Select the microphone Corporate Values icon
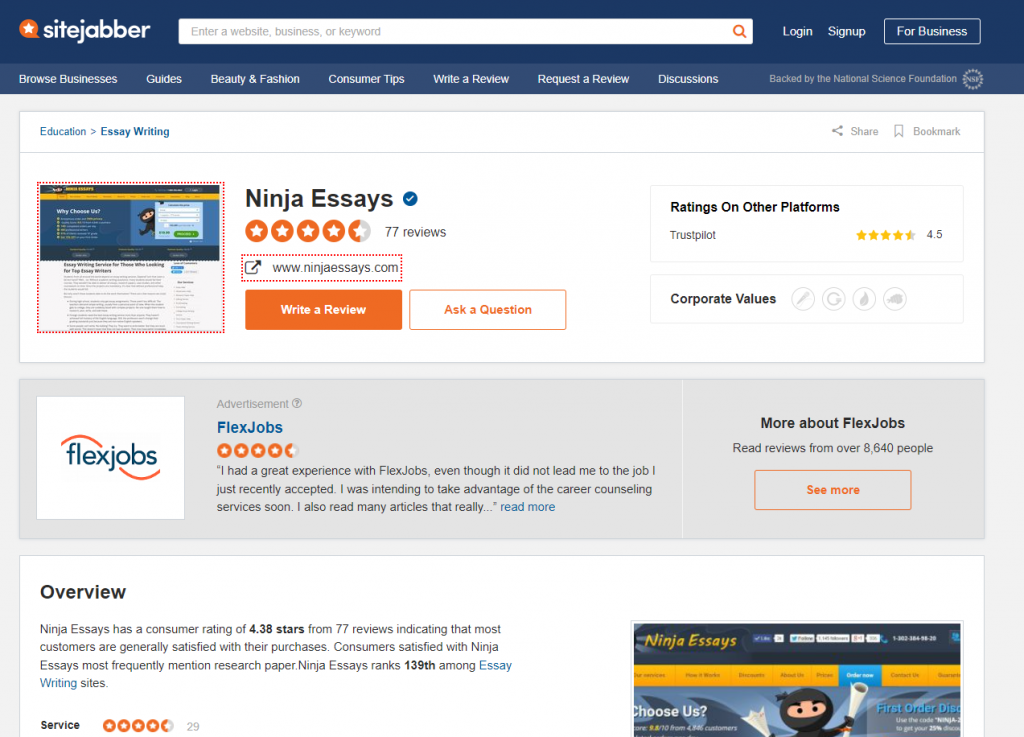 803,299
